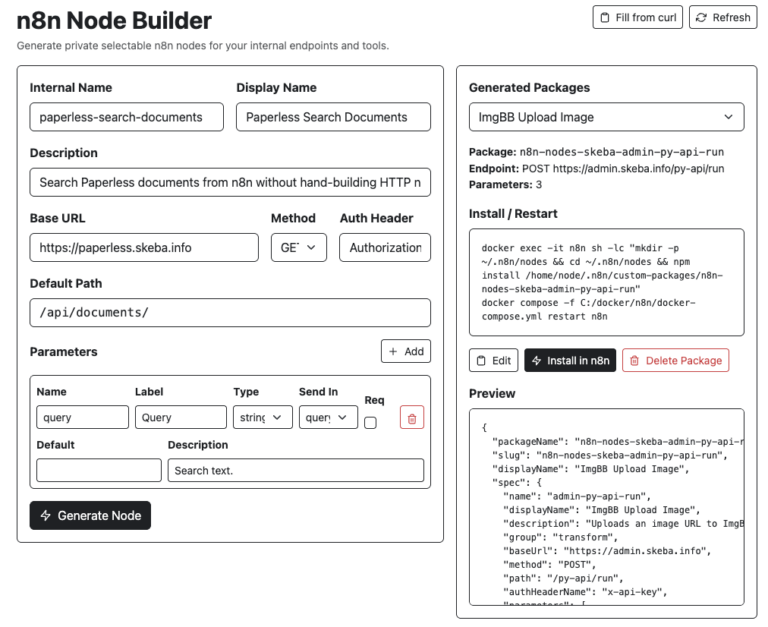Screen dimensions: 768x627
Task: Click Delete Package
Action: tap(675, 361)
